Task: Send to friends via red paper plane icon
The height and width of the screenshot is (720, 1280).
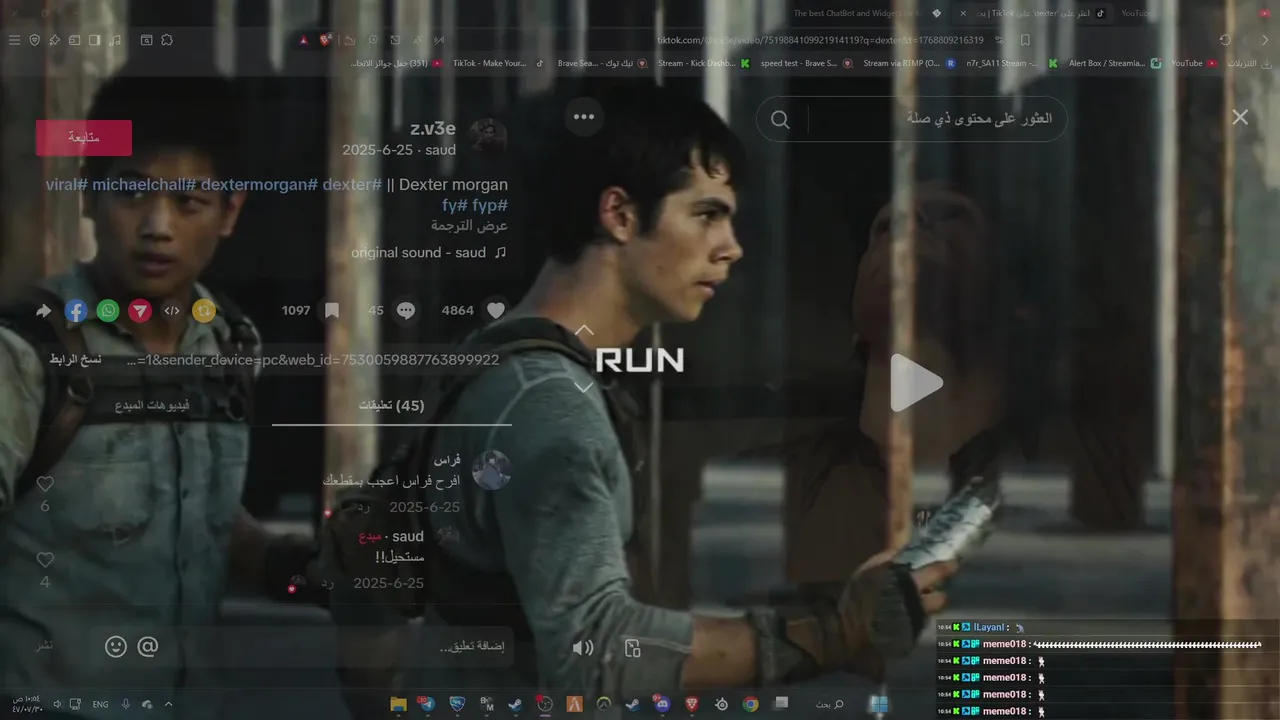Action: point(140,311)
